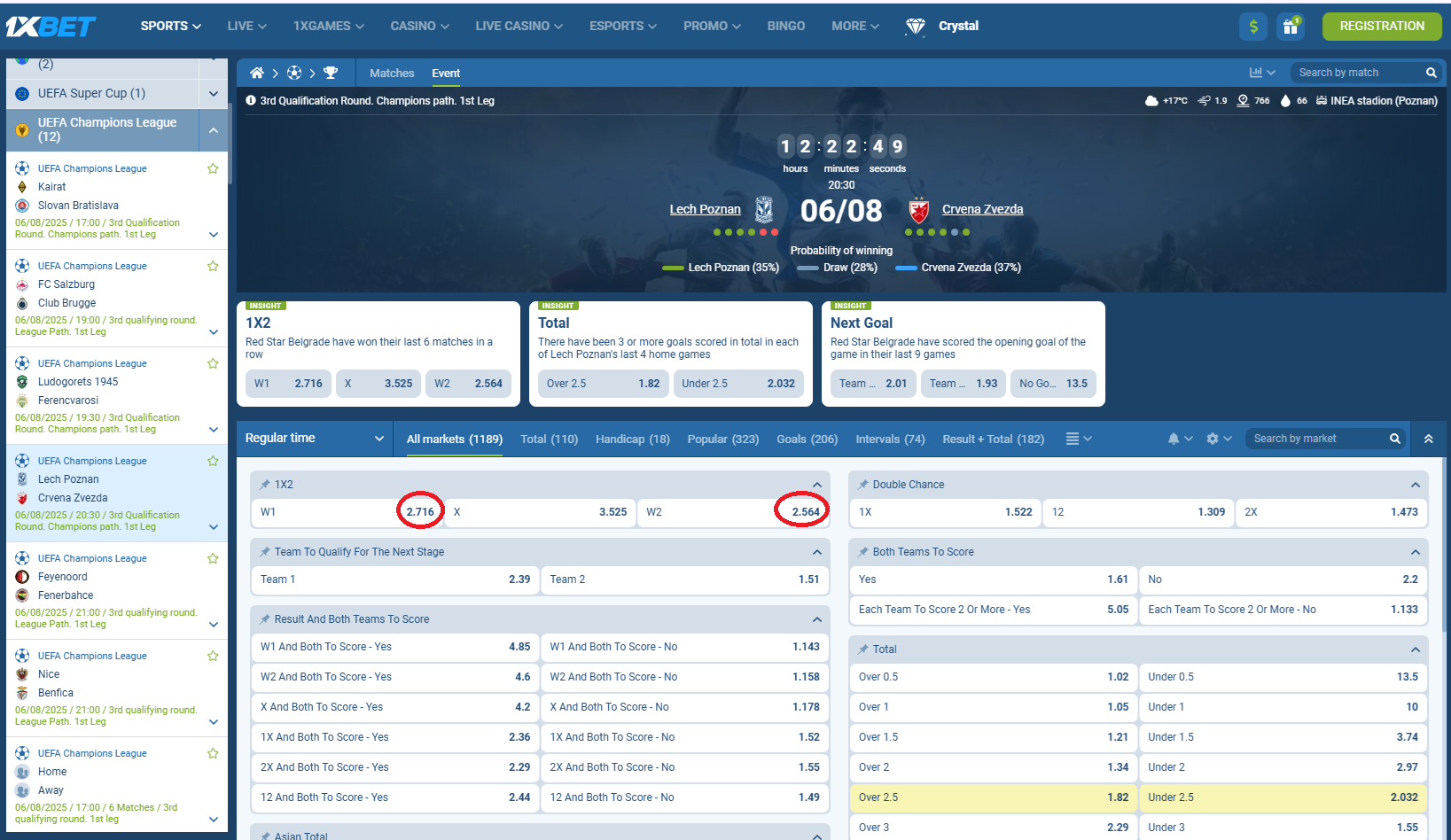1451x840 pixels.
Task: Select the Goals (206) tab
Action: 807,439
